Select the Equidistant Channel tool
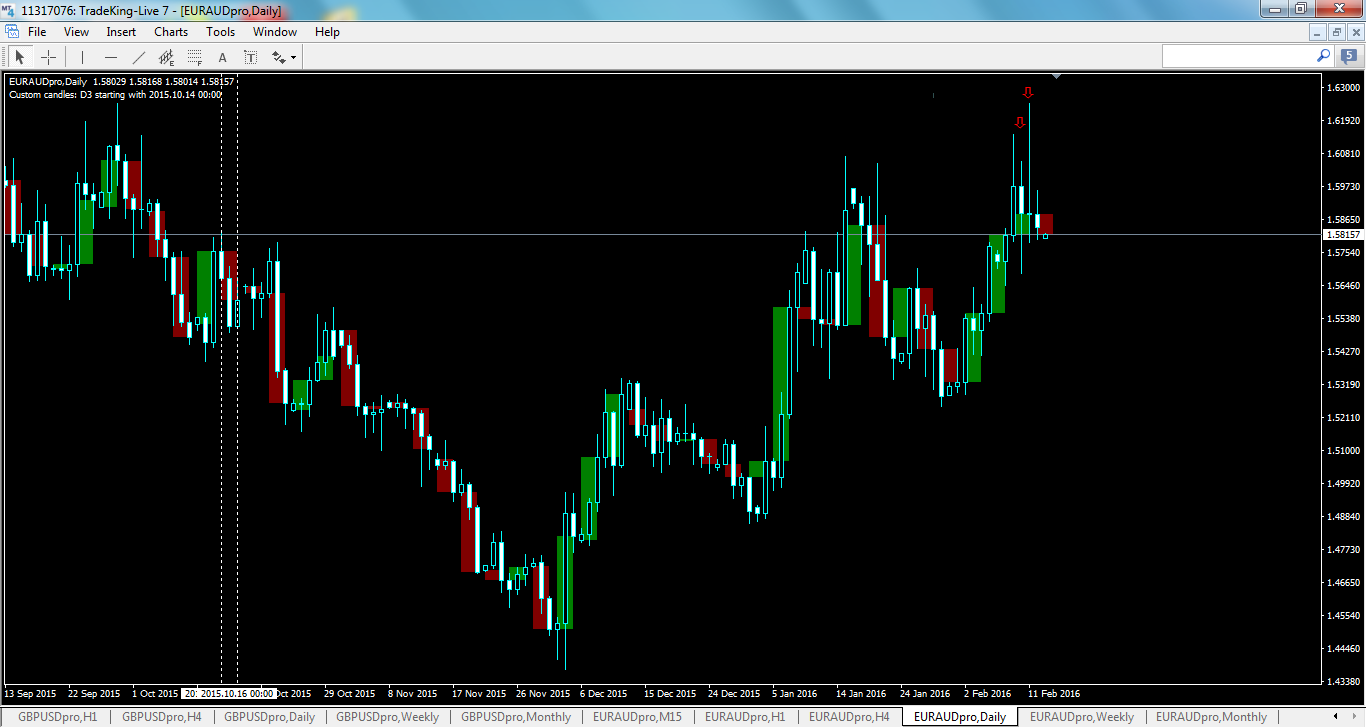Viewport: 1366px width, 728px height. (x=166, y=57)
